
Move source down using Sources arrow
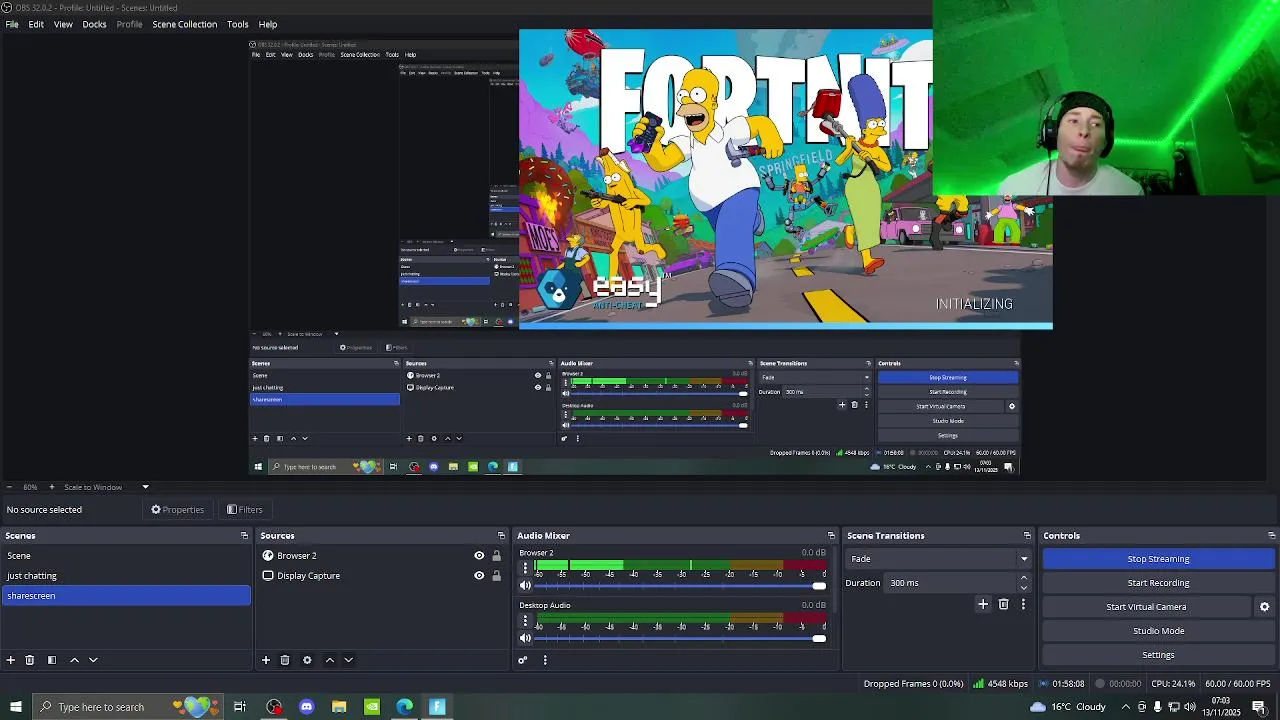pos(348,660)
